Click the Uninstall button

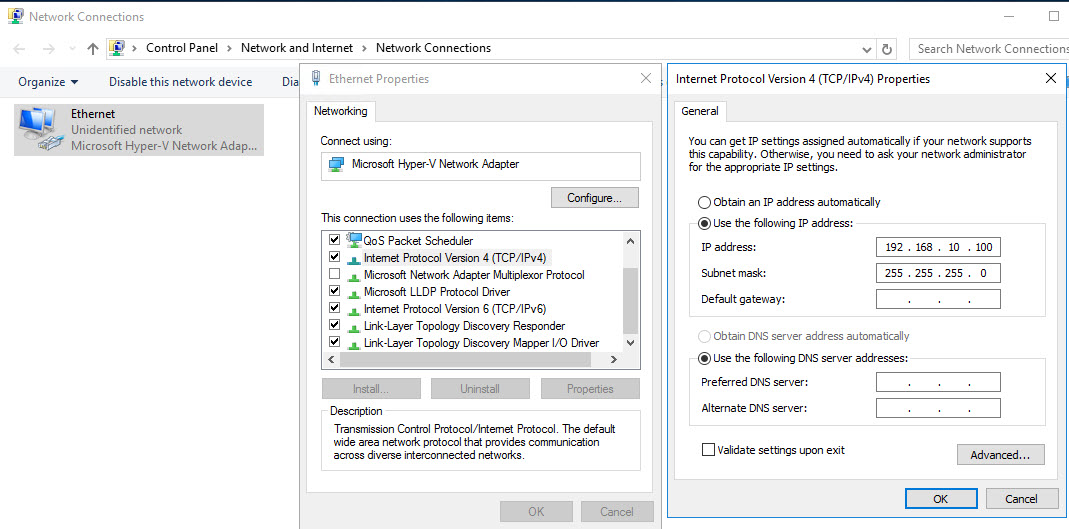(480, 389)
